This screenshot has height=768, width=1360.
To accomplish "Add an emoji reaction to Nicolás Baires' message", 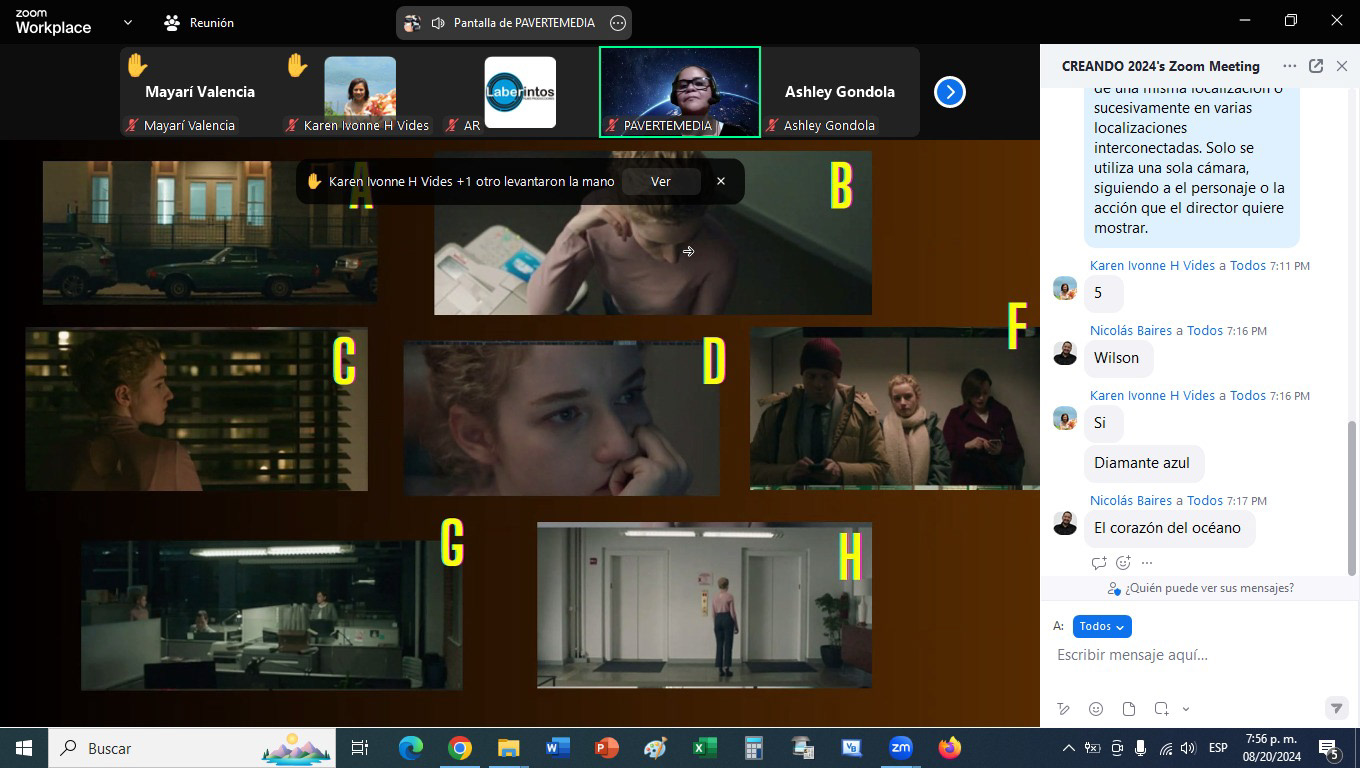I will pos(1124,562).
